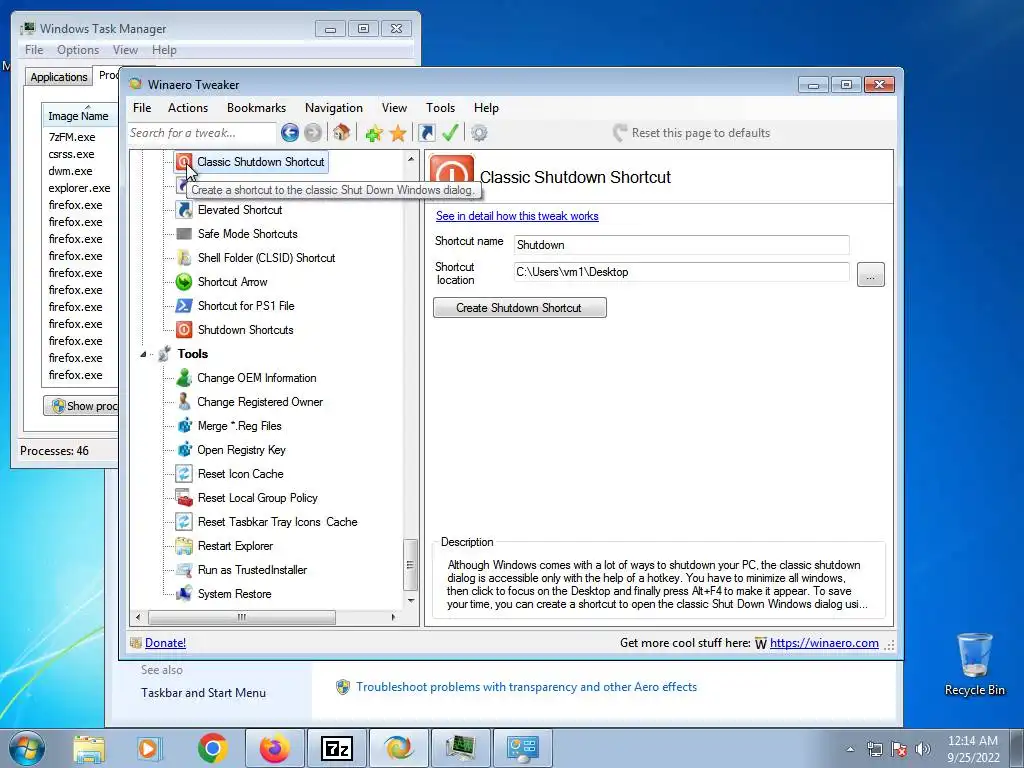Click Taskbar and Start Menu link
This screenshot has width=1024, height=768.
click(x=203, y=693)
